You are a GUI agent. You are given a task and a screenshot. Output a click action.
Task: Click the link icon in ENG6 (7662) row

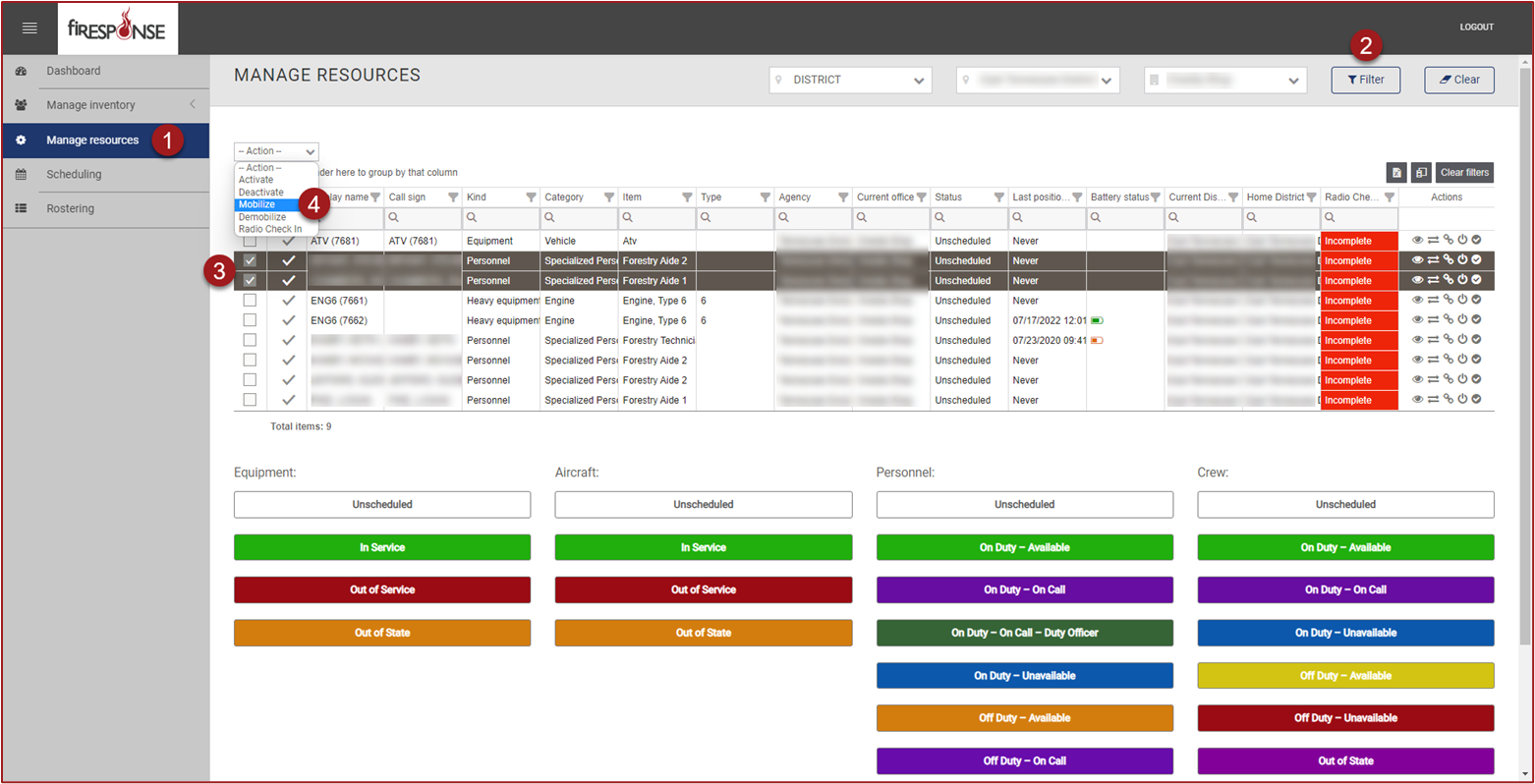1448,319
